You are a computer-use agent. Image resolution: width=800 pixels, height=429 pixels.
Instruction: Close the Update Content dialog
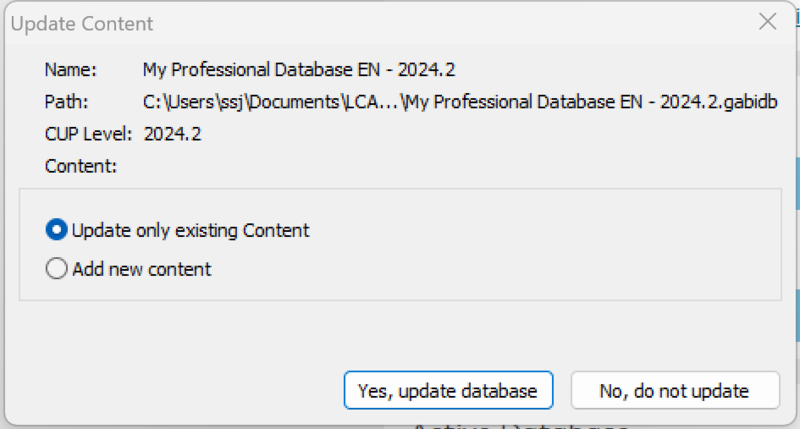point(767,22)
